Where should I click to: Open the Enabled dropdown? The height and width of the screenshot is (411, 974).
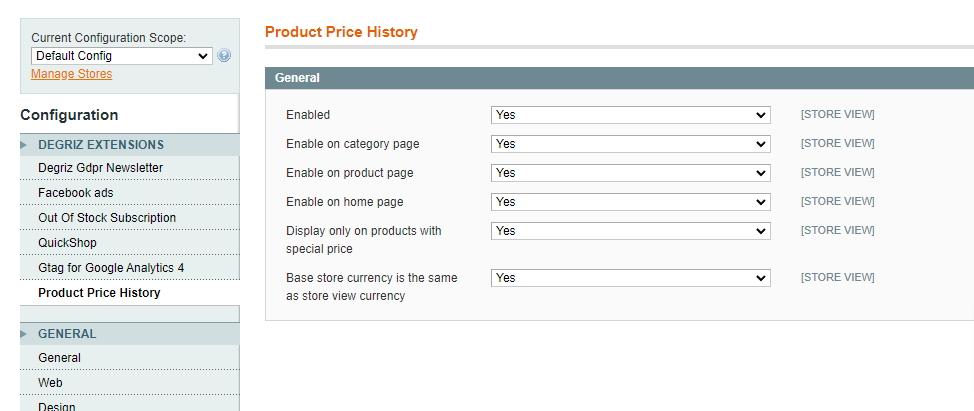pos(630,115)
